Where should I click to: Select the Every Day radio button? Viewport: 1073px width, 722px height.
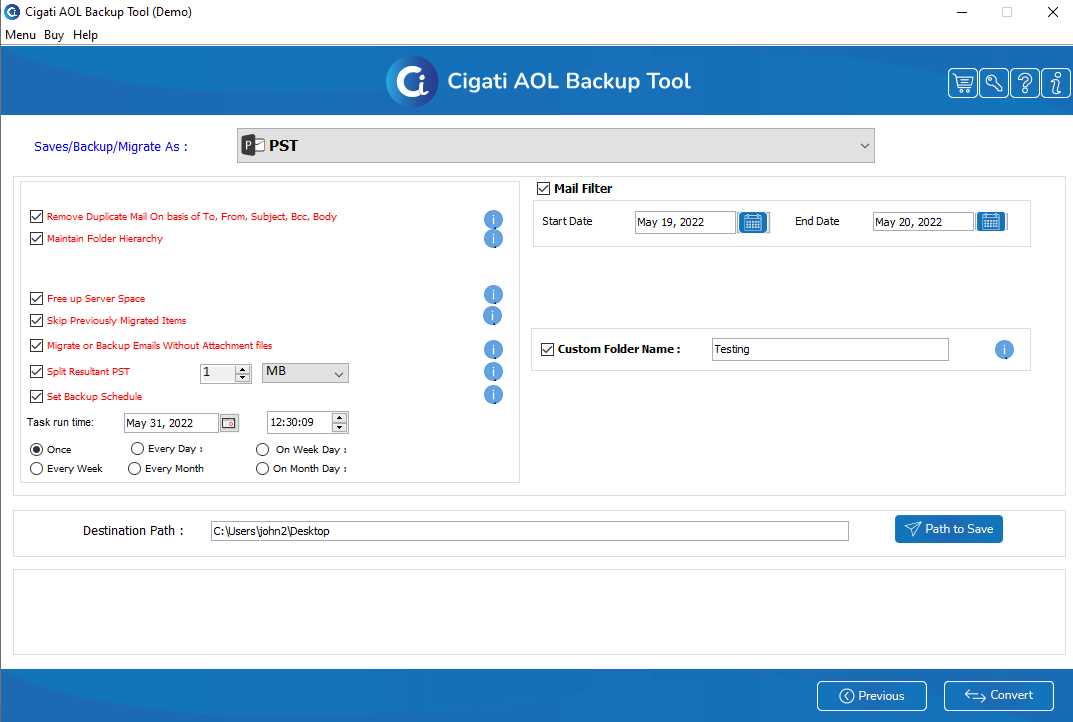click(137, 448)
